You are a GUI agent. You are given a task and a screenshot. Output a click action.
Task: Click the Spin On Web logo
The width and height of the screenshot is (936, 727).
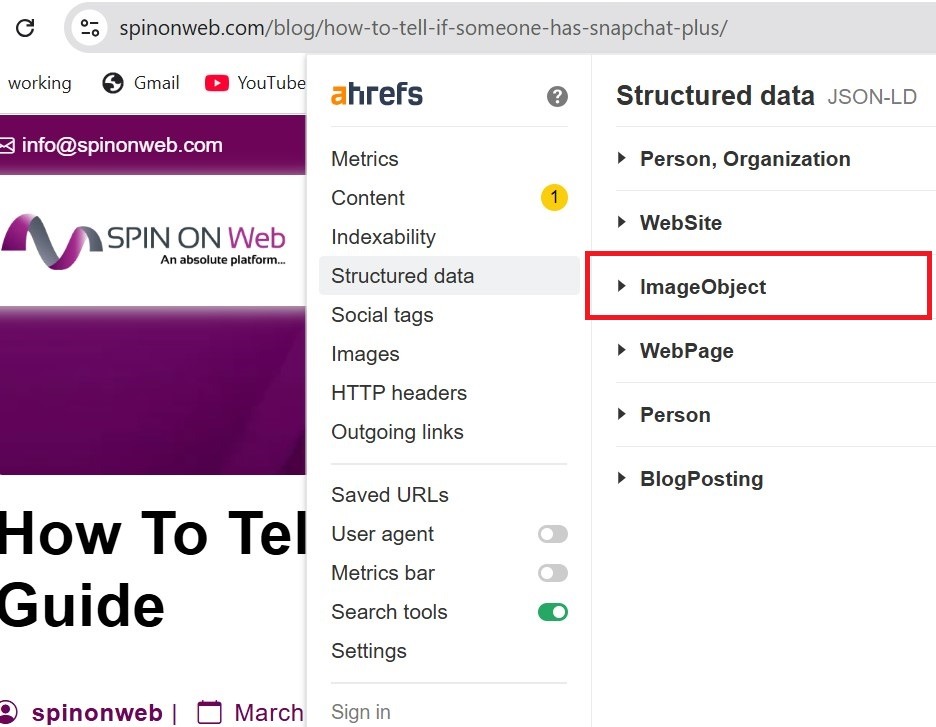[x=143, y=241]
